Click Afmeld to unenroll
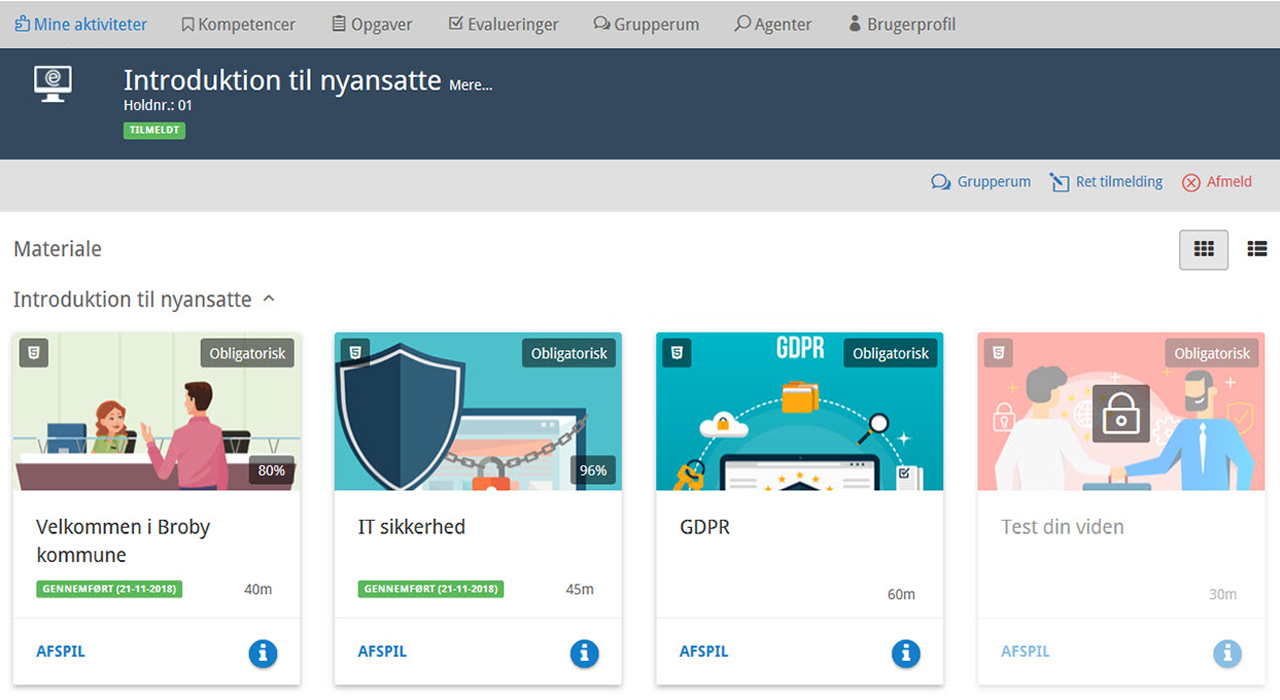The image size is (1280, 700). pyautogui.click(x=1217, y=182)
